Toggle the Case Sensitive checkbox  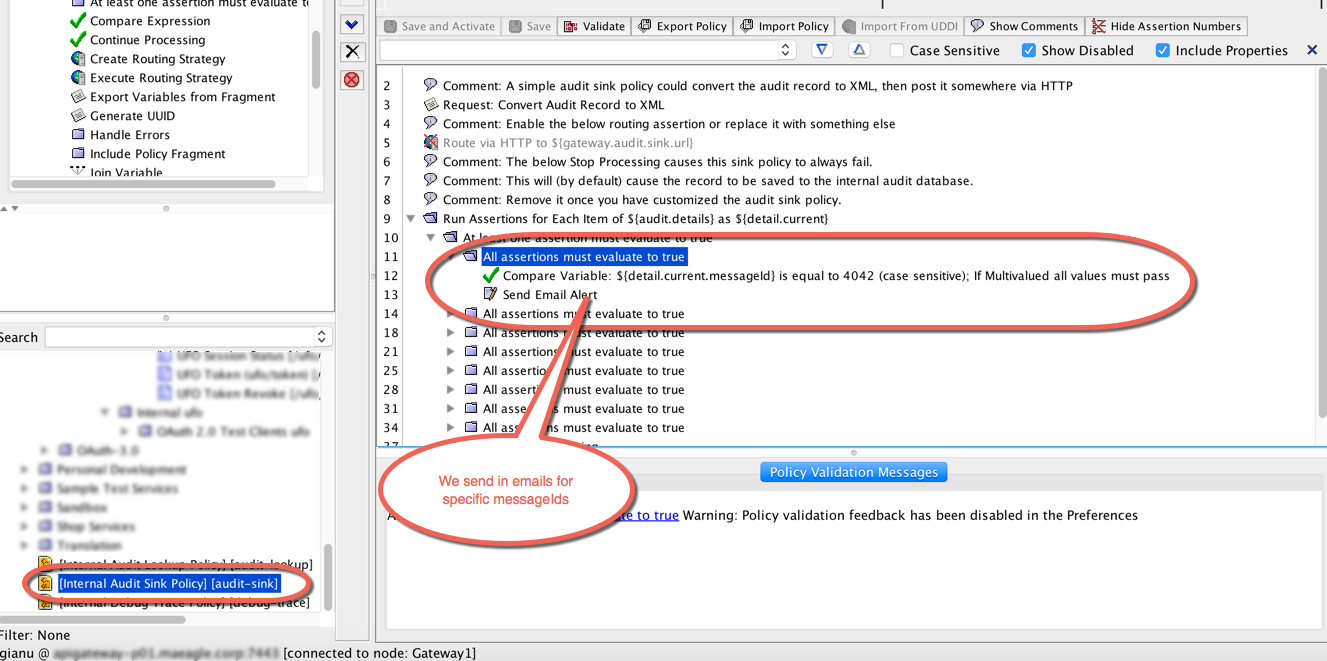tap(896, 50)
